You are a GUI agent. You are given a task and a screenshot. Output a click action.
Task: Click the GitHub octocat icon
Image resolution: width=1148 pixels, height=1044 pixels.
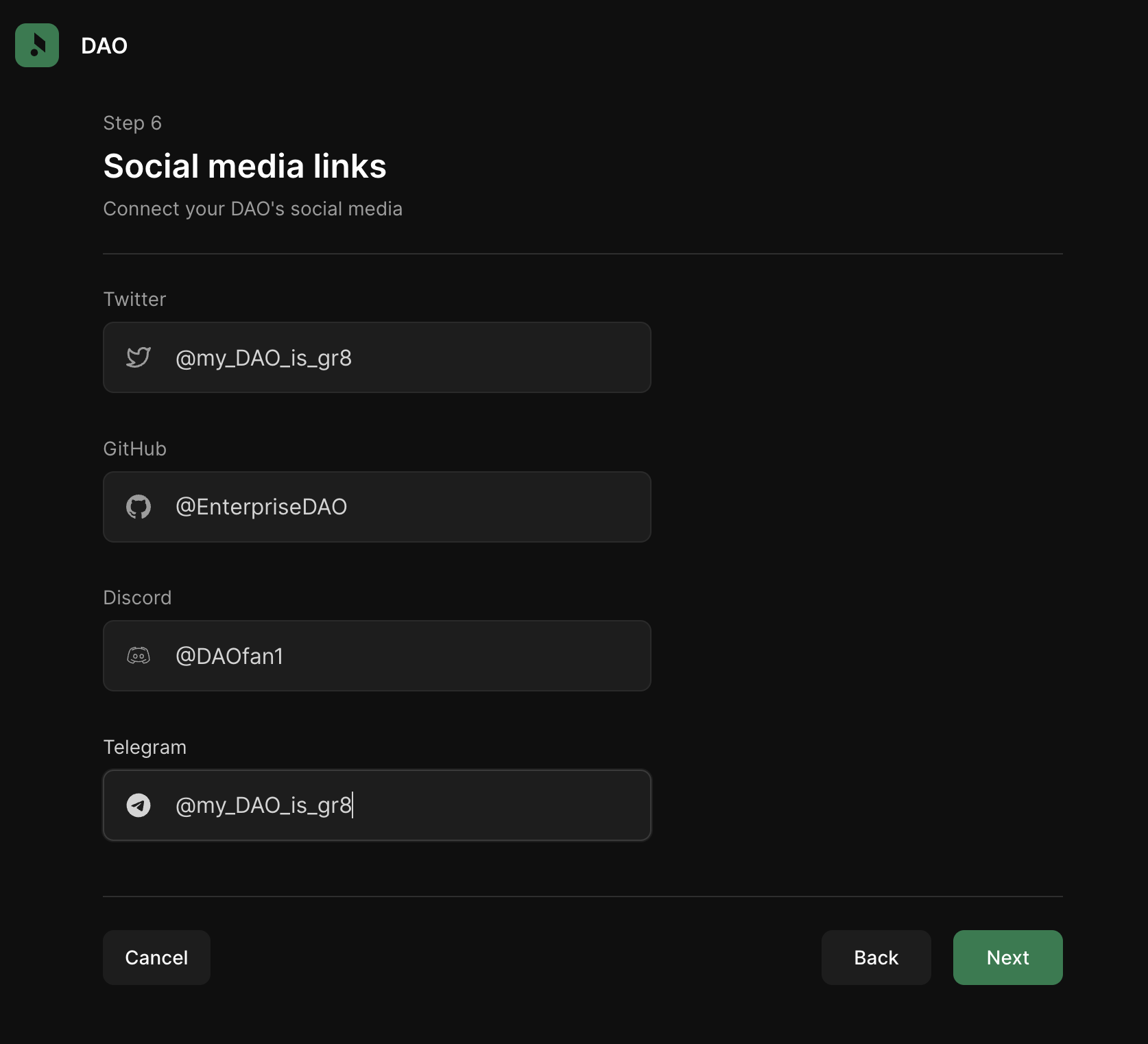(139, 507)
